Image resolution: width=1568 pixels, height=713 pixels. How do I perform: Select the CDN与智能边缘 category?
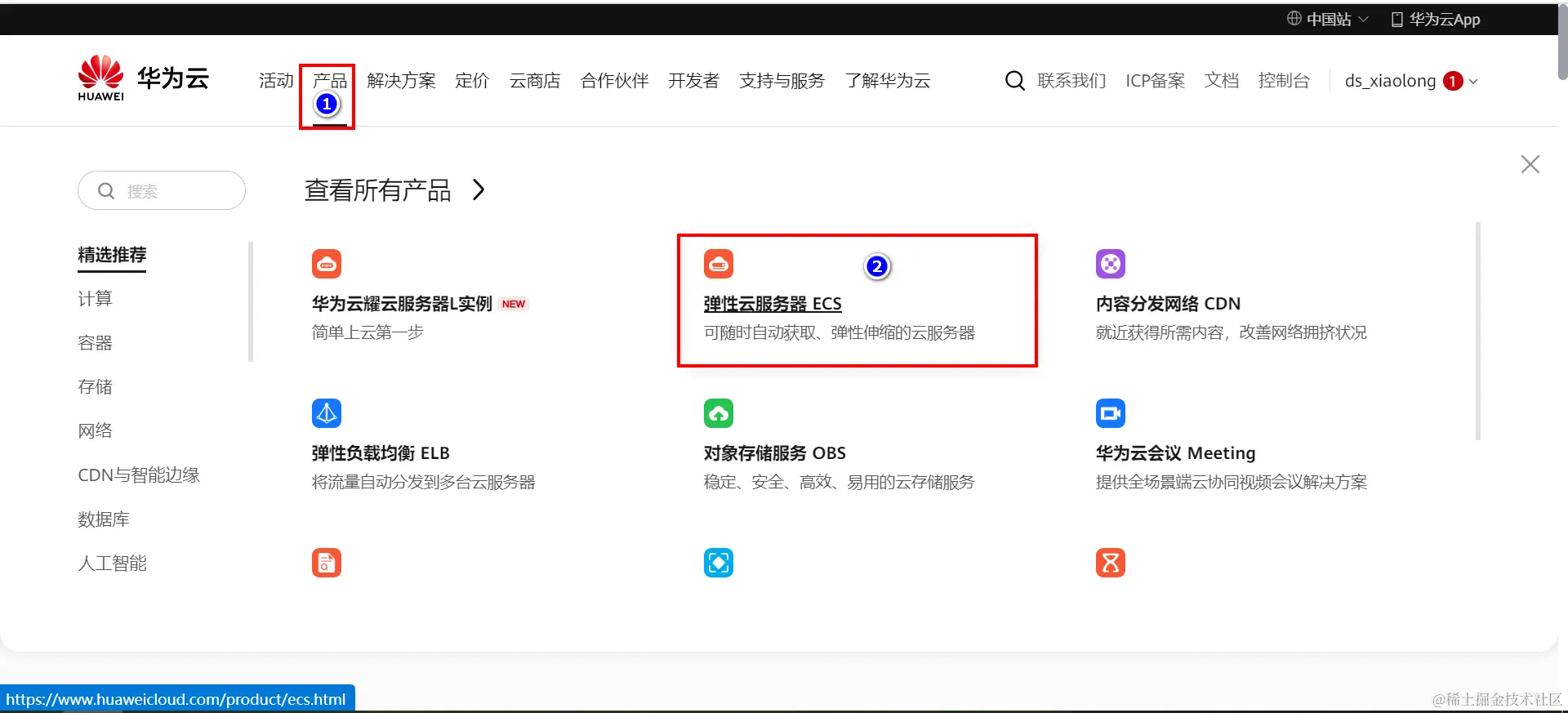coord(138,475)
